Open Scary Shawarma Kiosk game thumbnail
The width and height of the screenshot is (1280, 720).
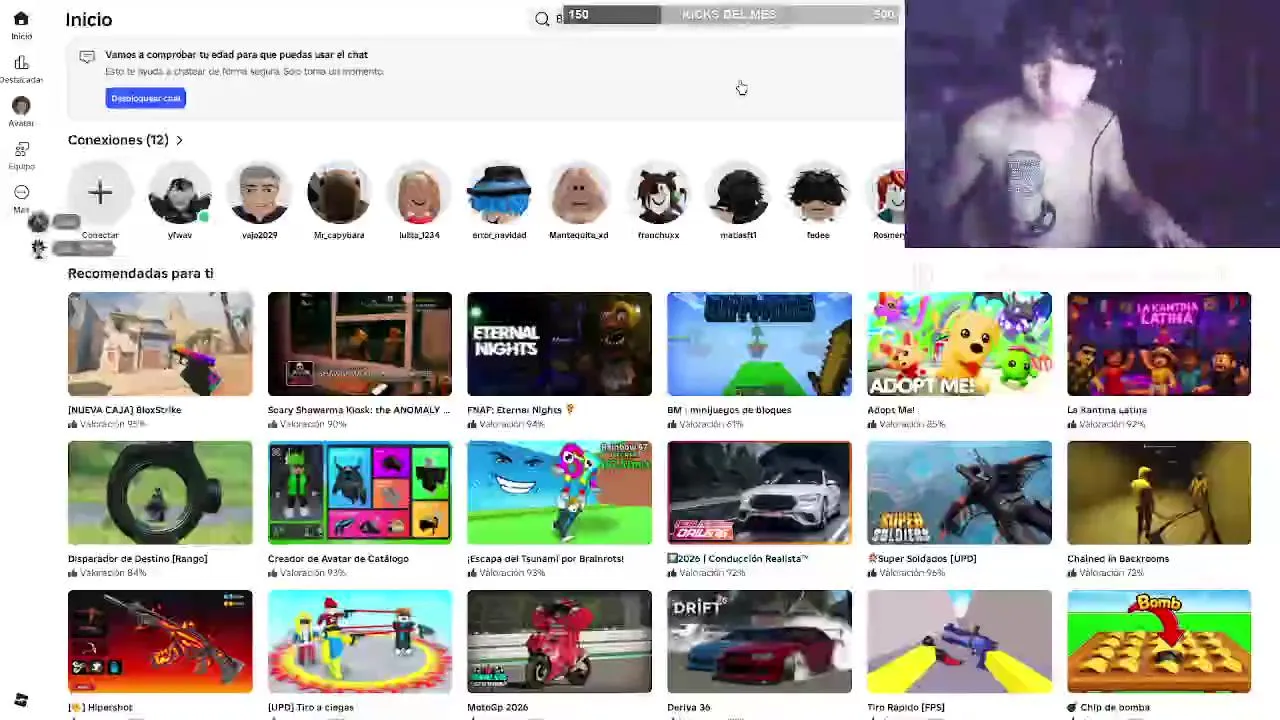(x=360, y=344)
